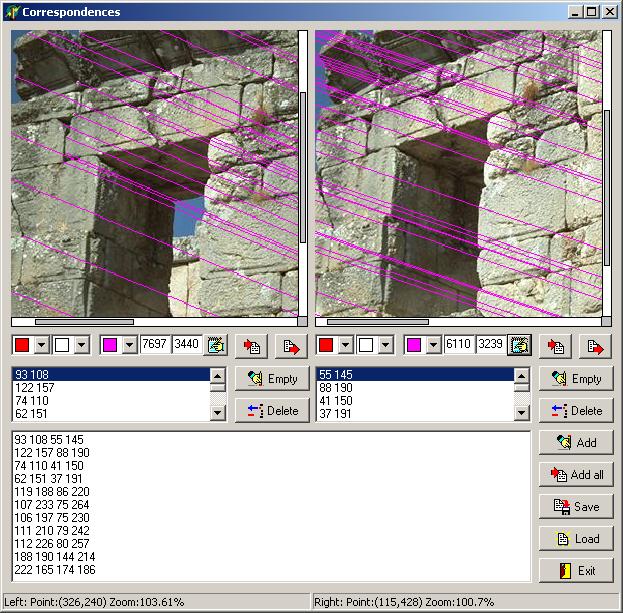The height and width of the screenshot is (613, 623).
Task: Click right panel magenta color swatch
Action: 414,345
